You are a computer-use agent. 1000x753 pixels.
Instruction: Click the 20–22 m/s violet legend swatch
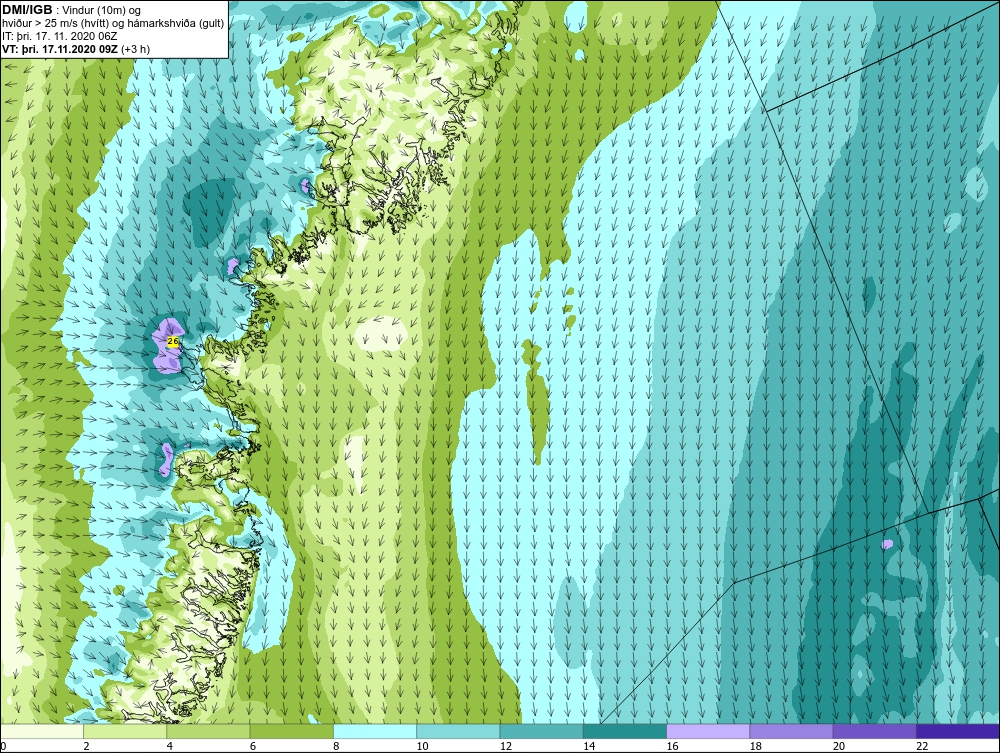tap(874, 731)
